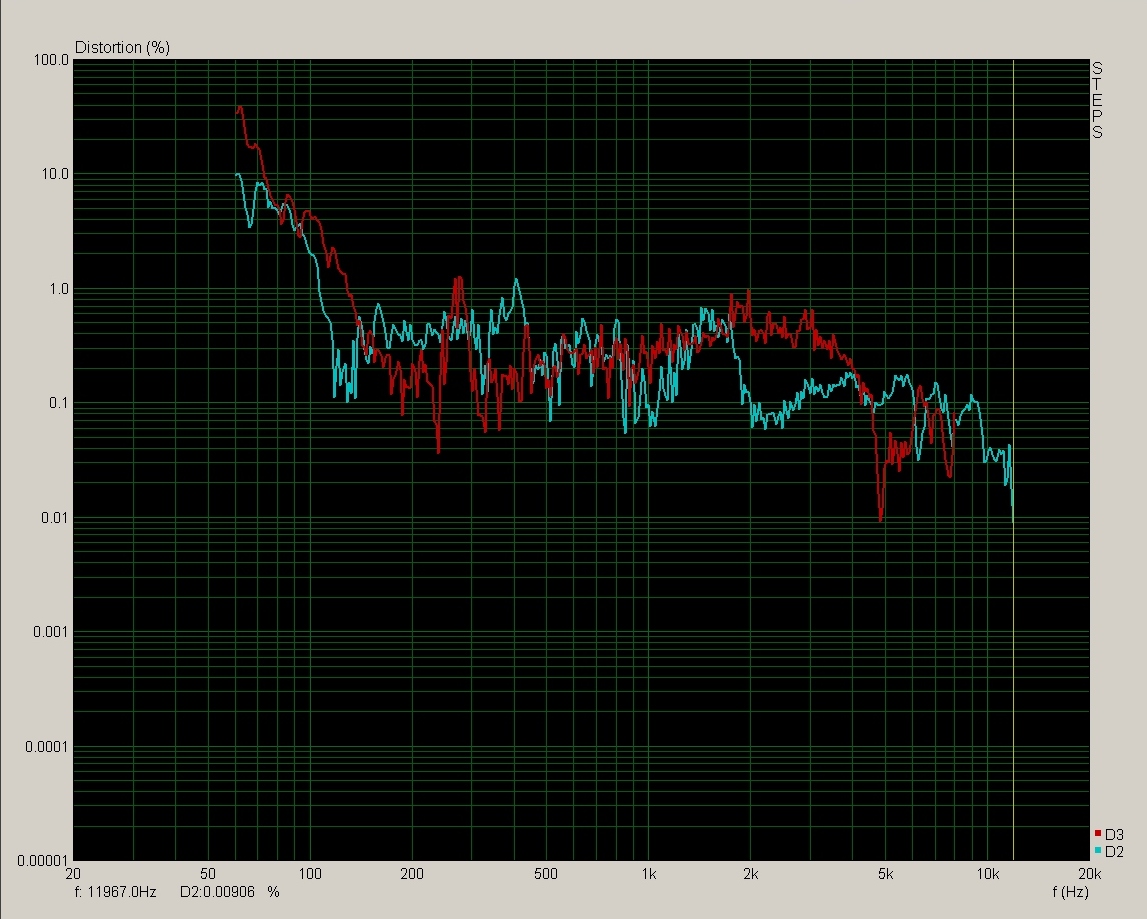This screenshot has width=1147, height=919.
Task: Click the cyan D2 legend color swatch
Action: [x=1098, y=851]
